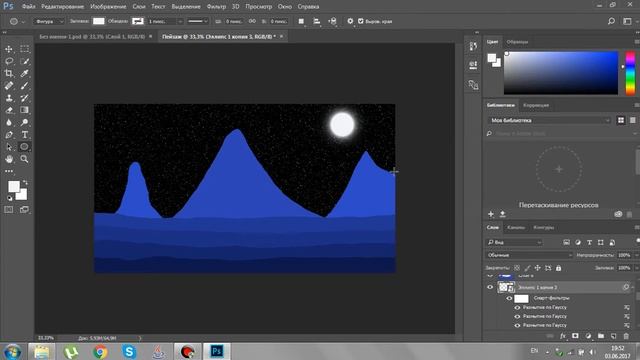This screenshot has height=360, width=640.
Task: Open stroke line style dropdown
Action: (x=198, y=21)
